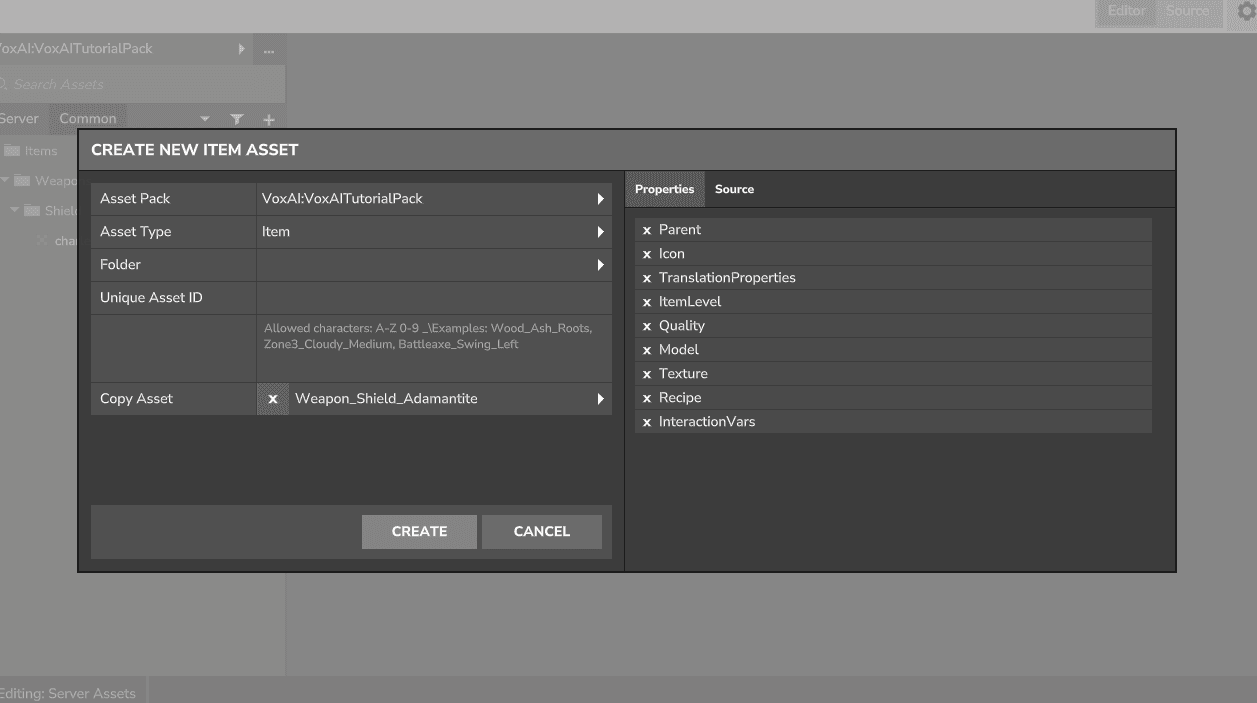Open the more options (...) menu for the pack

tap(267, 48)
